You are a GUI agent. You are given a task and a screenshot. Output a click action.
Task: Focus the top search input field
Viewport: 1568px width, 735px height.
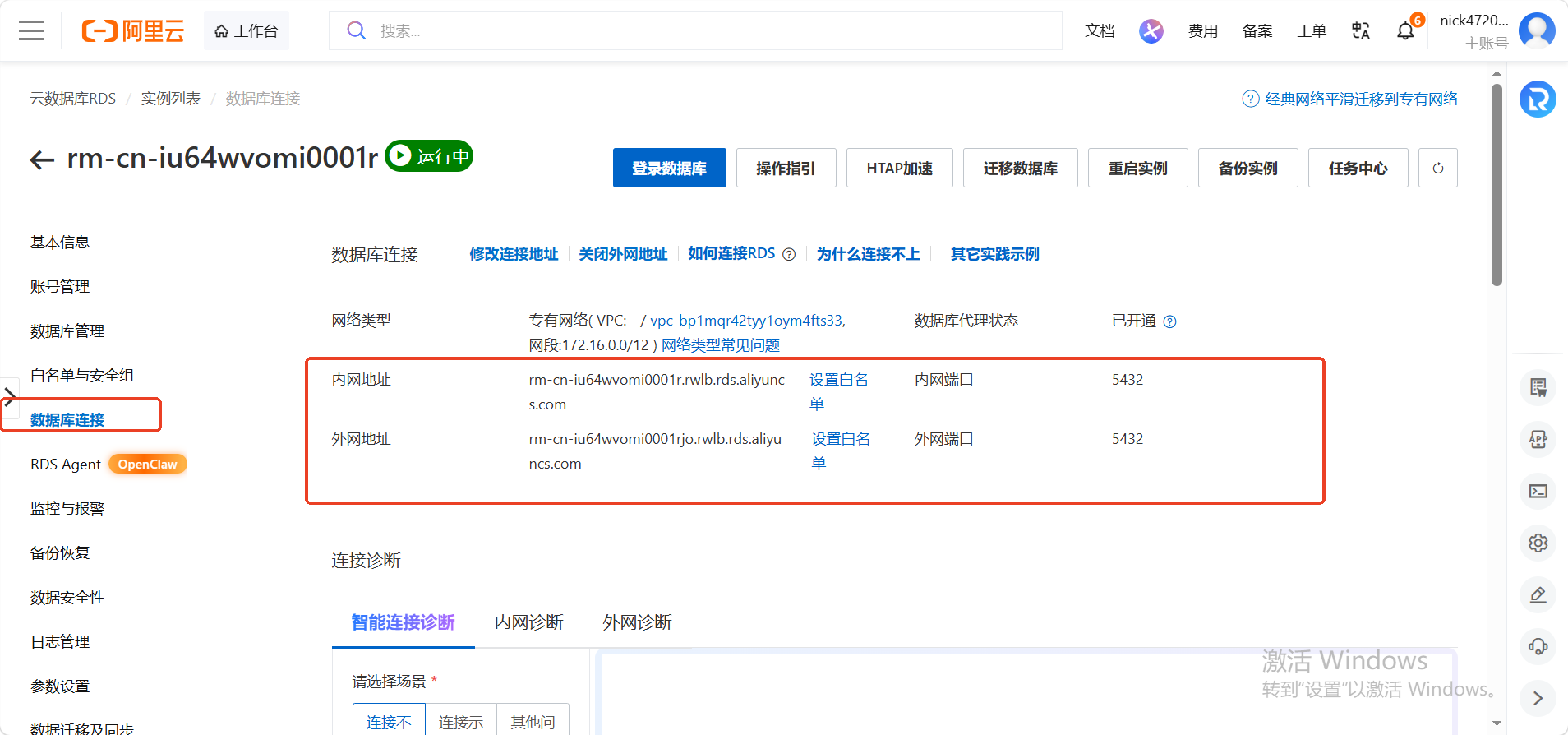click(695, 31)
